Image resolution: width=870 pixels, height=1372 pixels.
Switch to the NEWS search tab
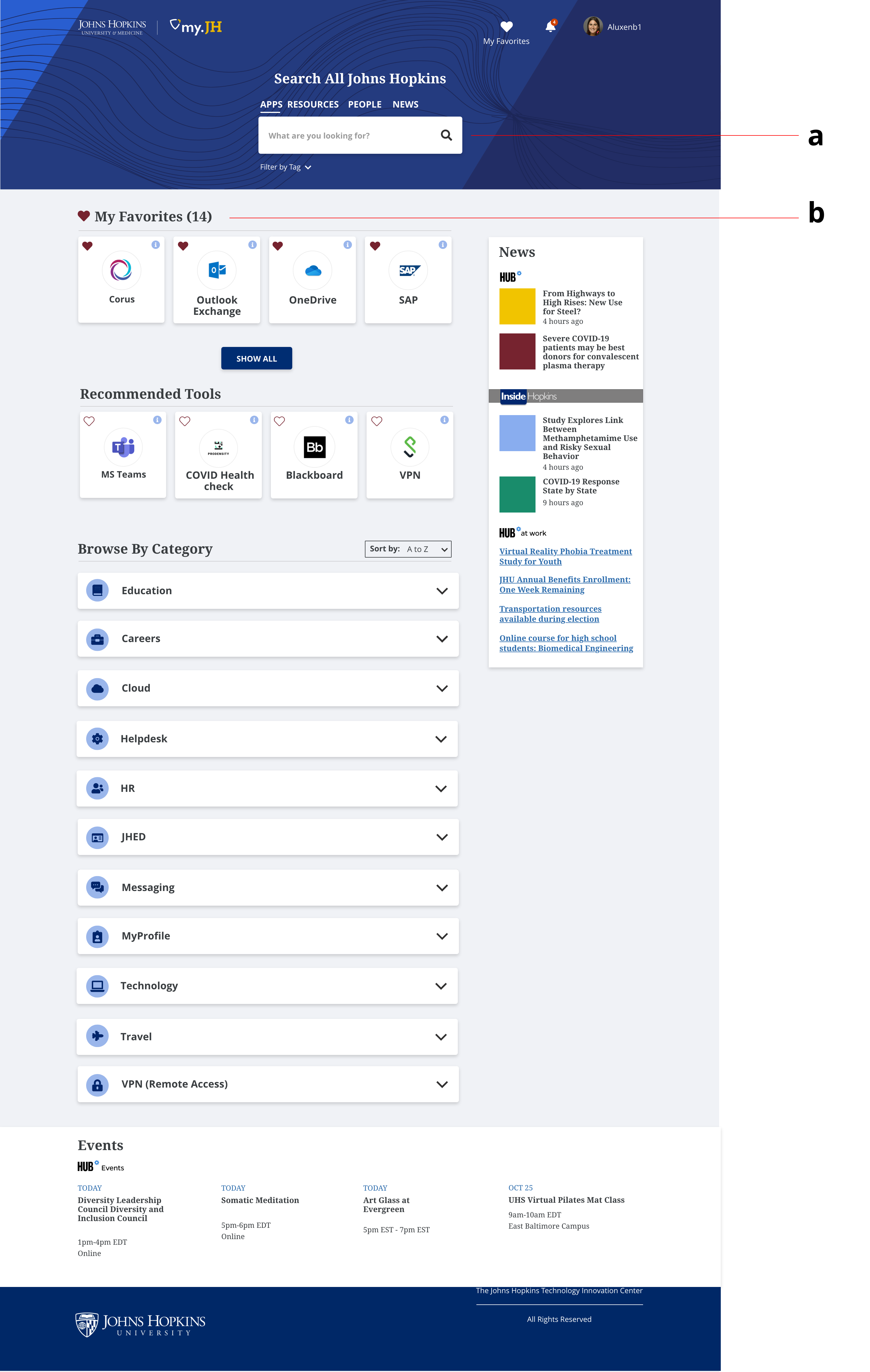405,104
